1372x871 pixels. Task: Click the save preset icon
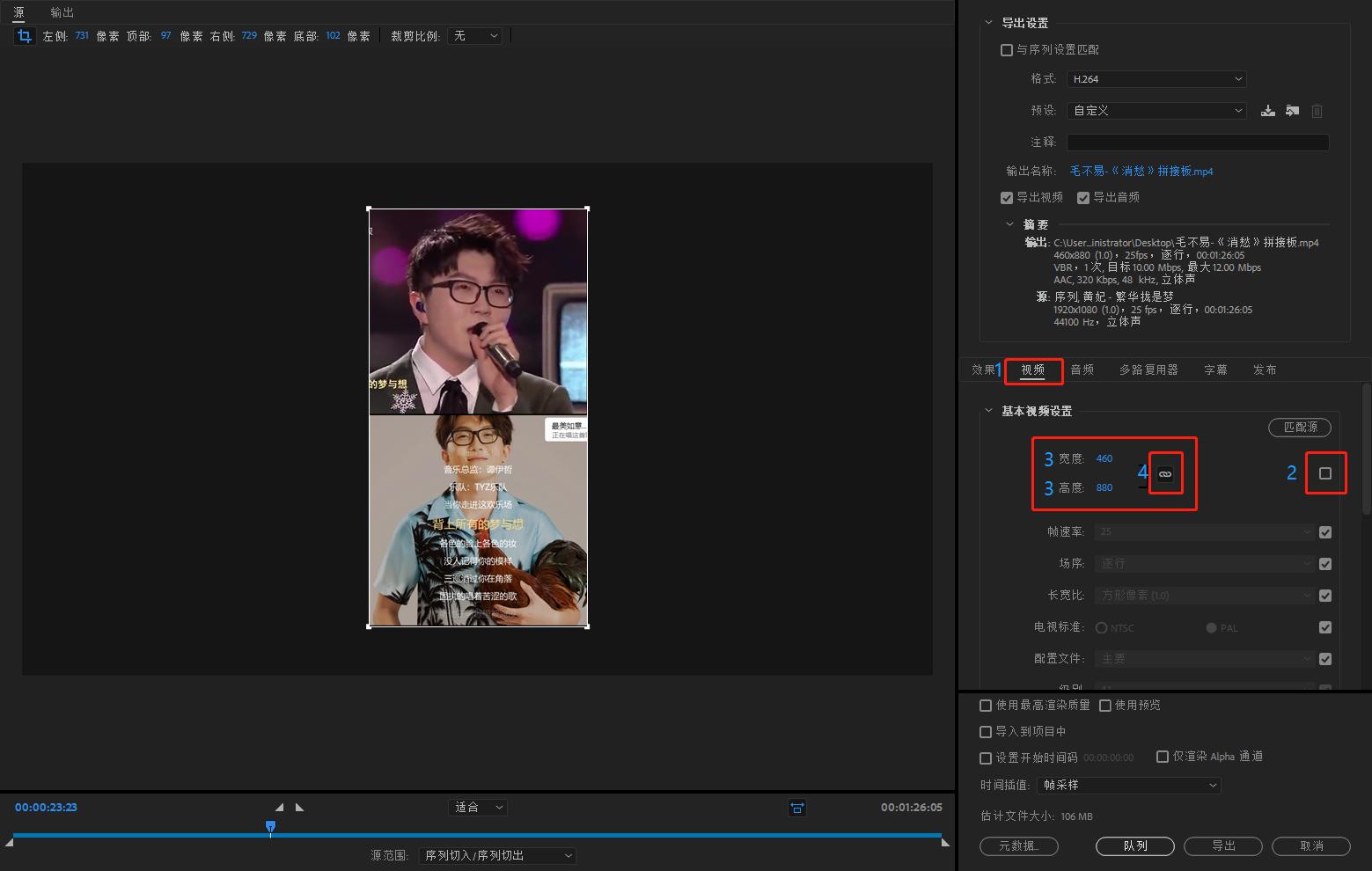(x=1267, y=110)
